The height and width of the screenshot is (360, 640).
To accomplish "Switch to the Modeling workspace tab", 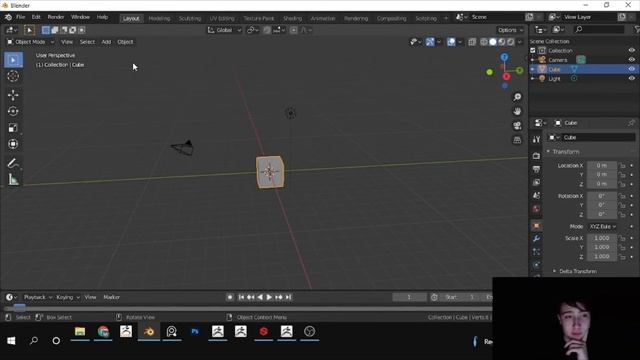I will click(x=159, y=18).
